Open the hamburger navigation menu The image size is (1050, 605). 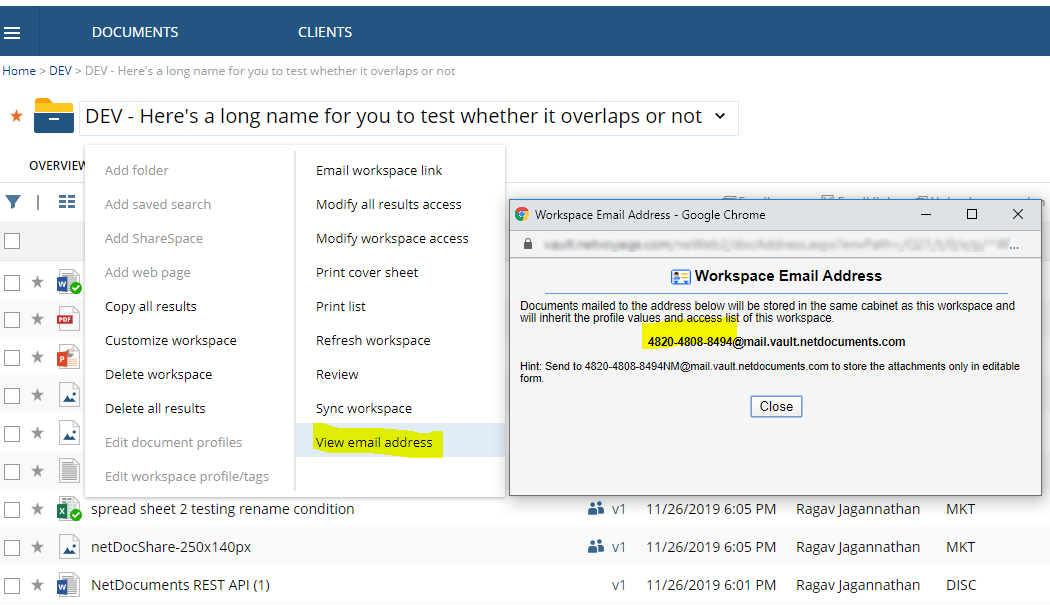(12, 33)
